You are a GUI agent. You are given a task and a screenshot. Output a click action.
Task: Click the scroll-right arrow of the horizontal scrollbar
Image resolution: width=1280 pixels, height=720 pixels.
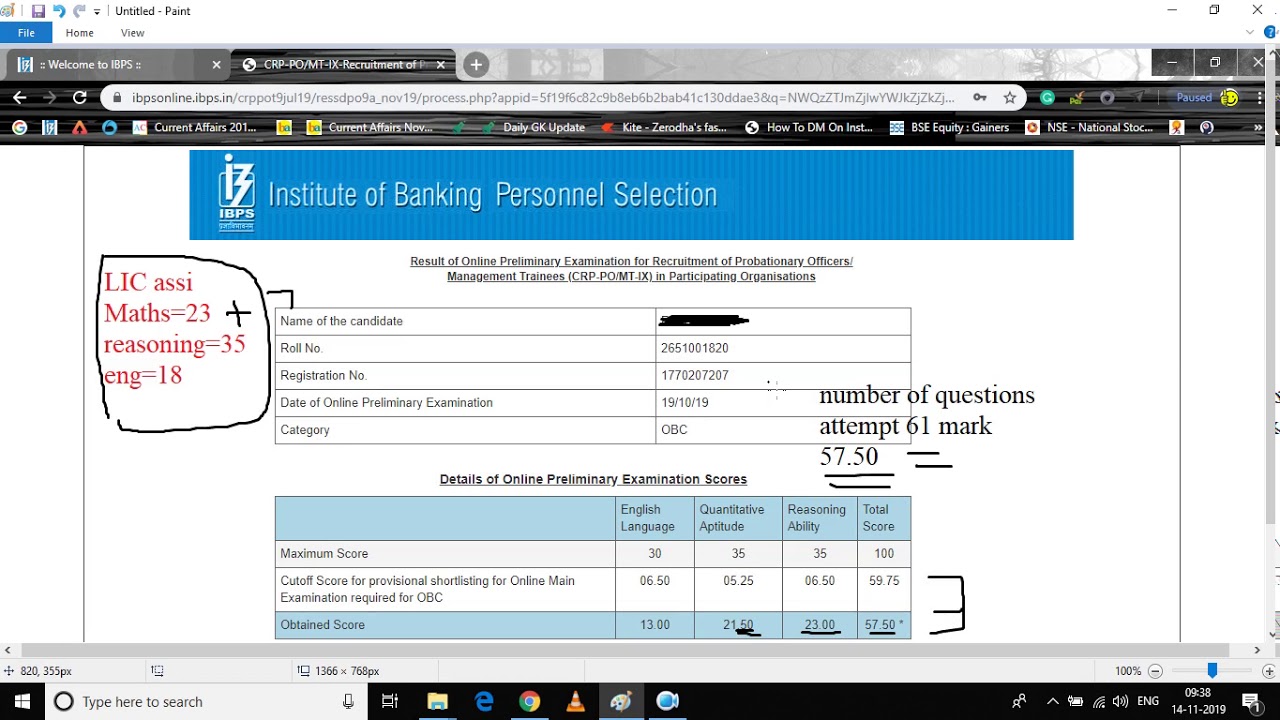[1257, 651]
